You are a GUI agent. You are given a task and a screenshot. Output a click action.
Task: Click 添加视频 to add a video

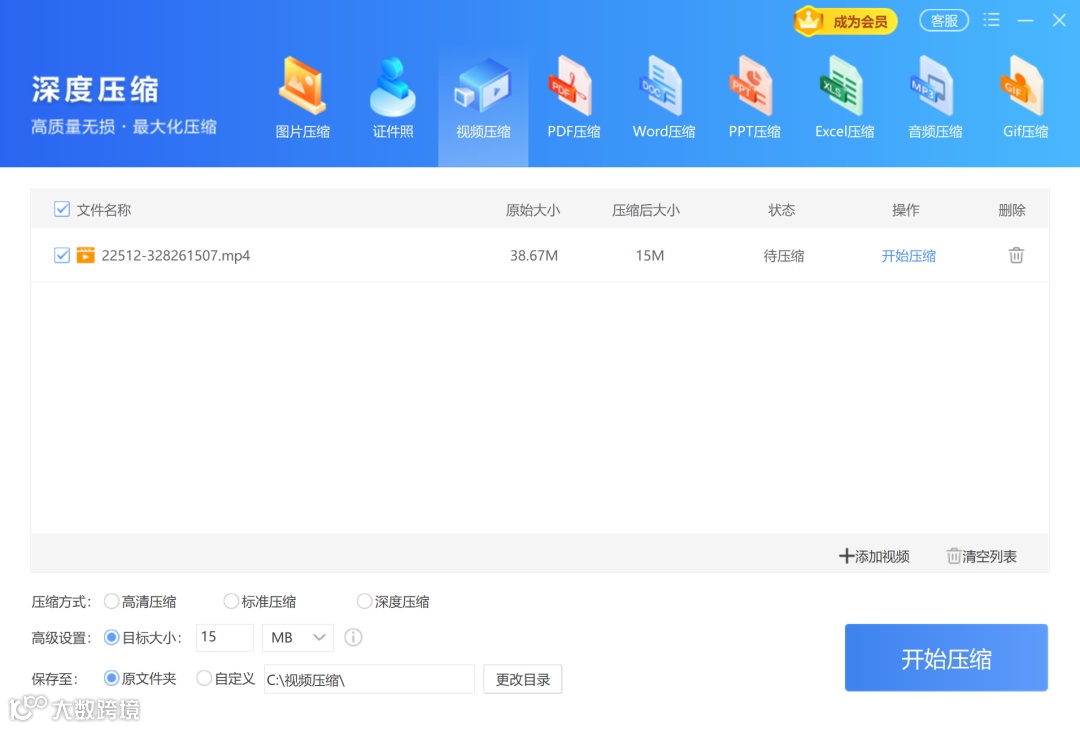874,556
